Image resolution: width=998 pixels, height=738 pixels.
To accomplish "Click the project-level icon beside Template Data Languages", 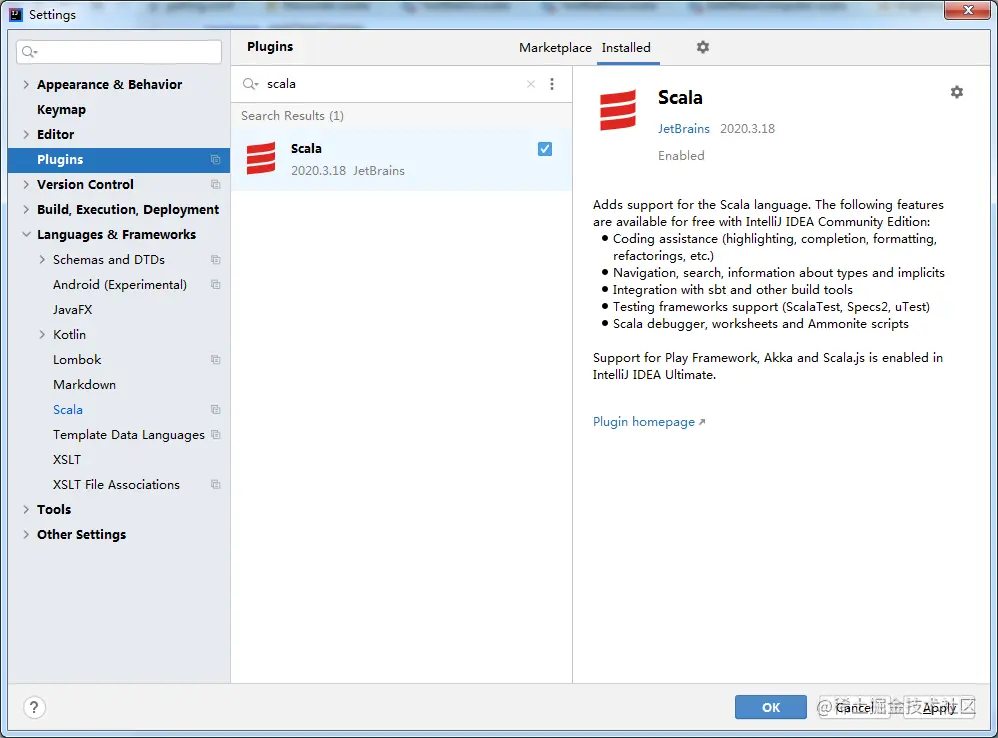I will coord(215,435).
